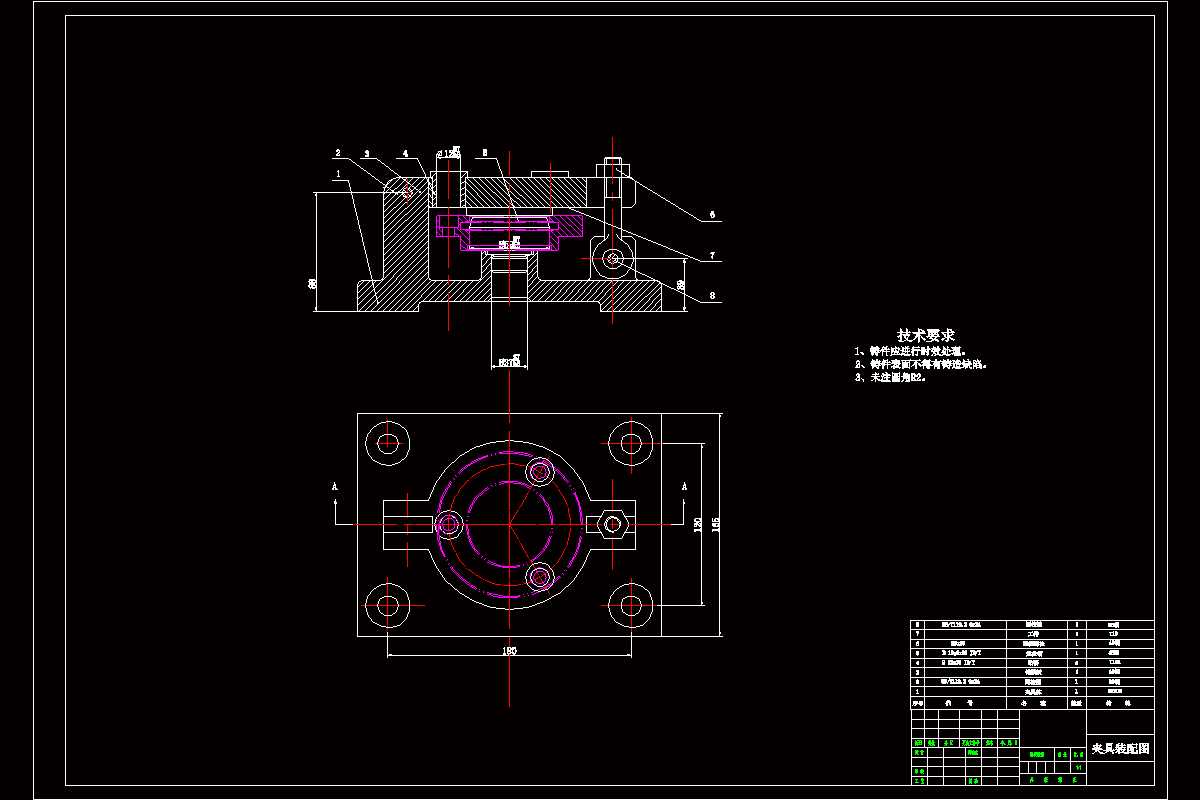Click the right section marker A
Image resolution: width=1200 pixels, height=800 pixels.
684,486
